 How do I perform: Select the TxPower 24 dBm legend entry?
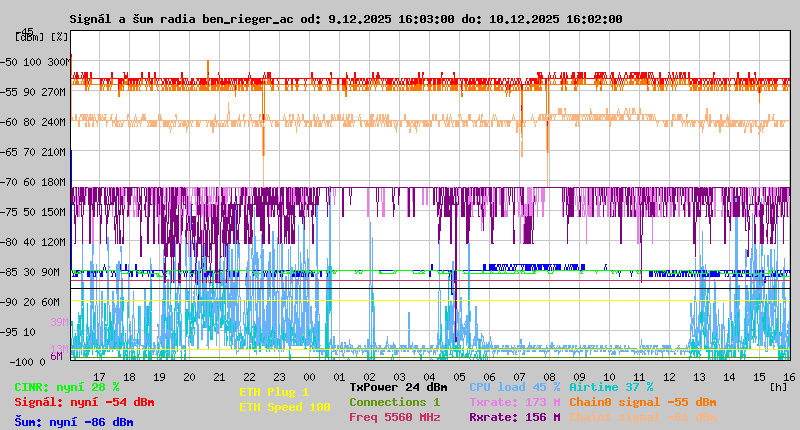point(398,387)
